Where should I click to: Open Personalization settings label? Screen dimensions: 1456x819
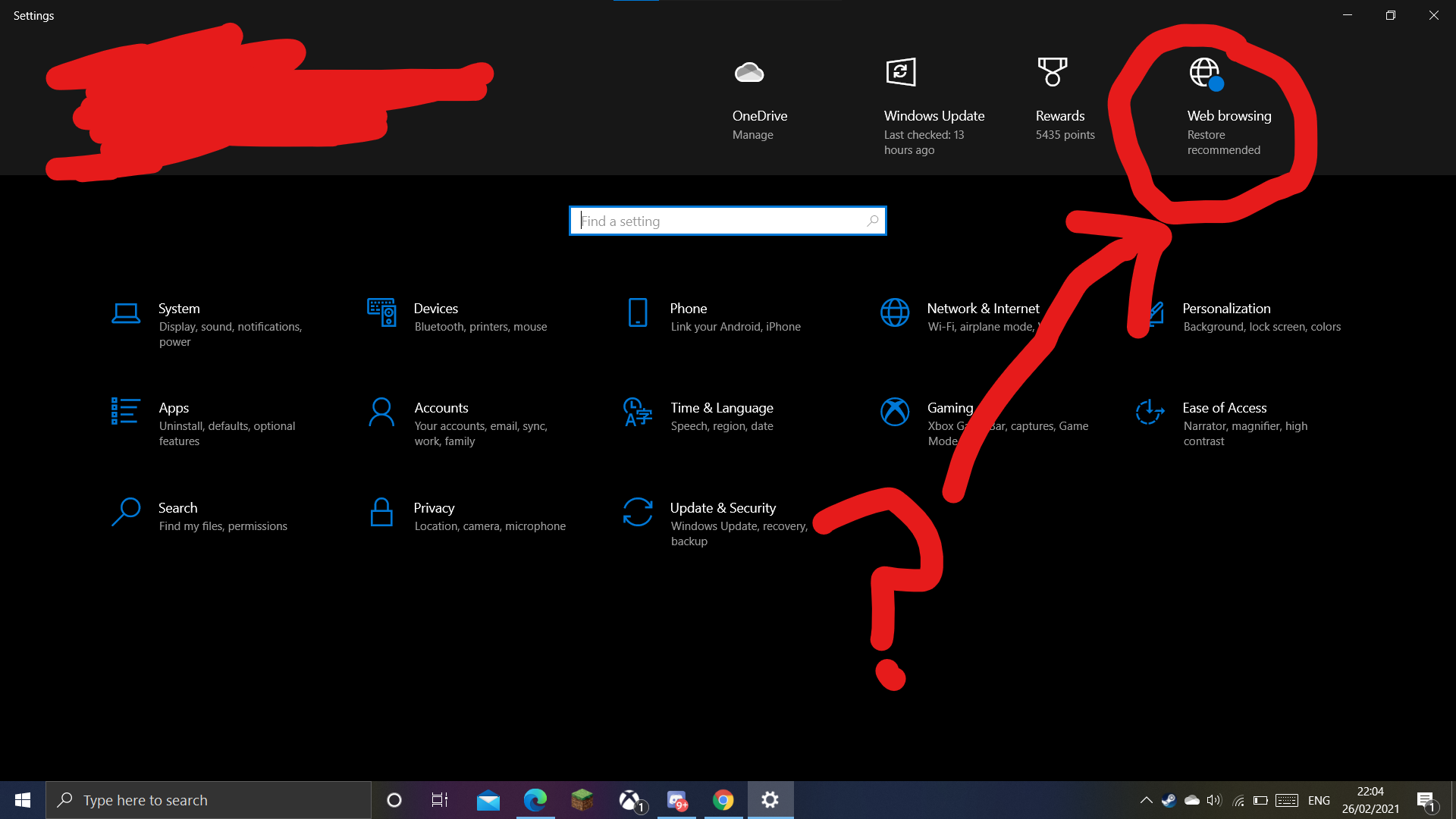point(1226,309)
